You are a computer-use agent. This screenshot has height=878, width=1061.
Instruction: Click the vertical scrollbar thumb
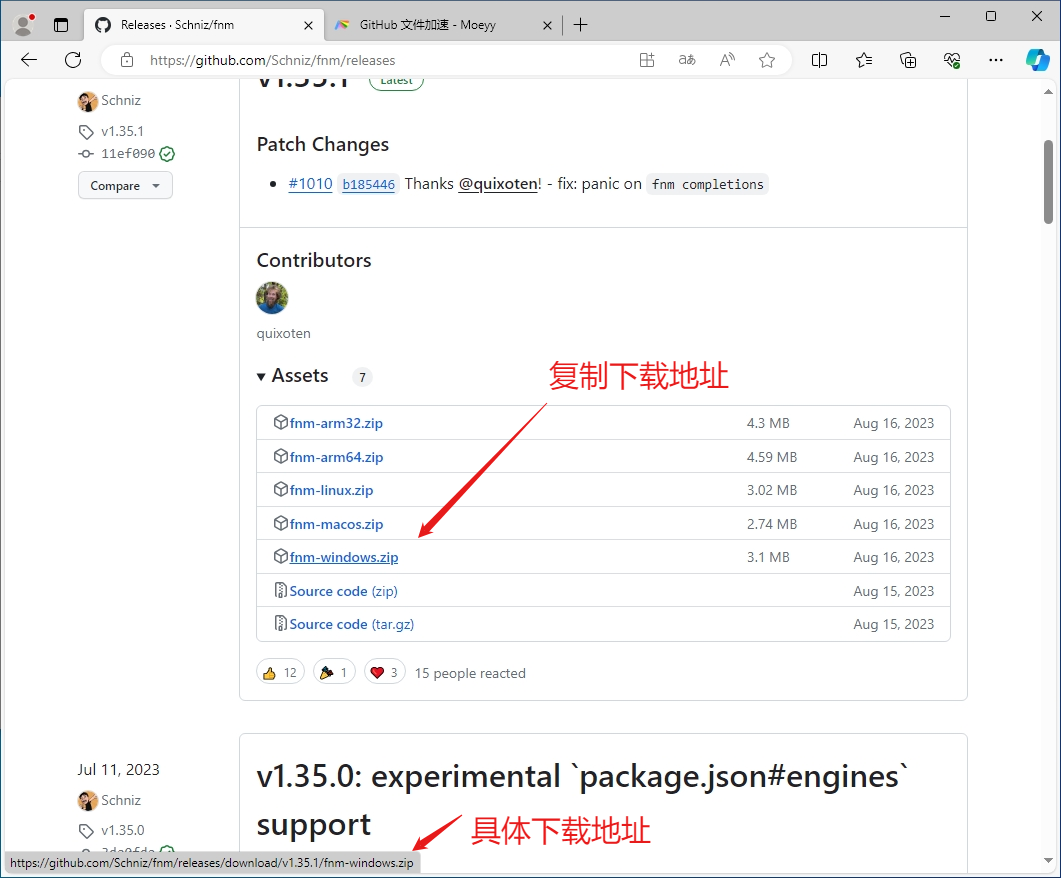point(1048,181)
